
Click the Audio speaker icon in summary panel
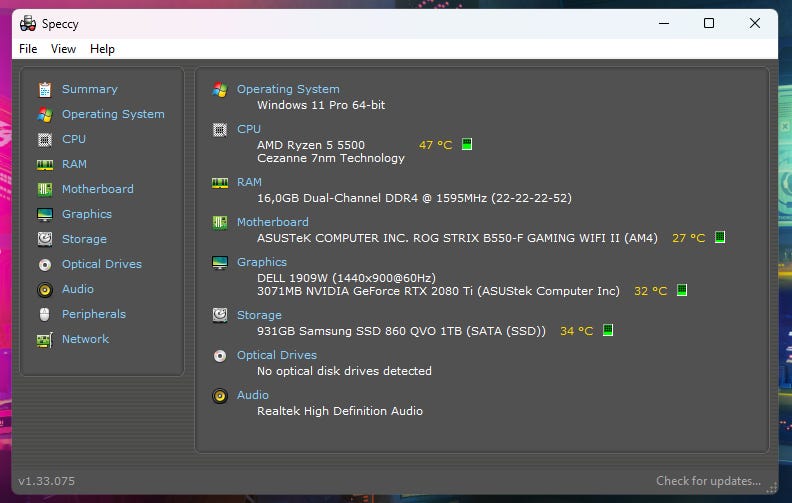tap(220, 395)
